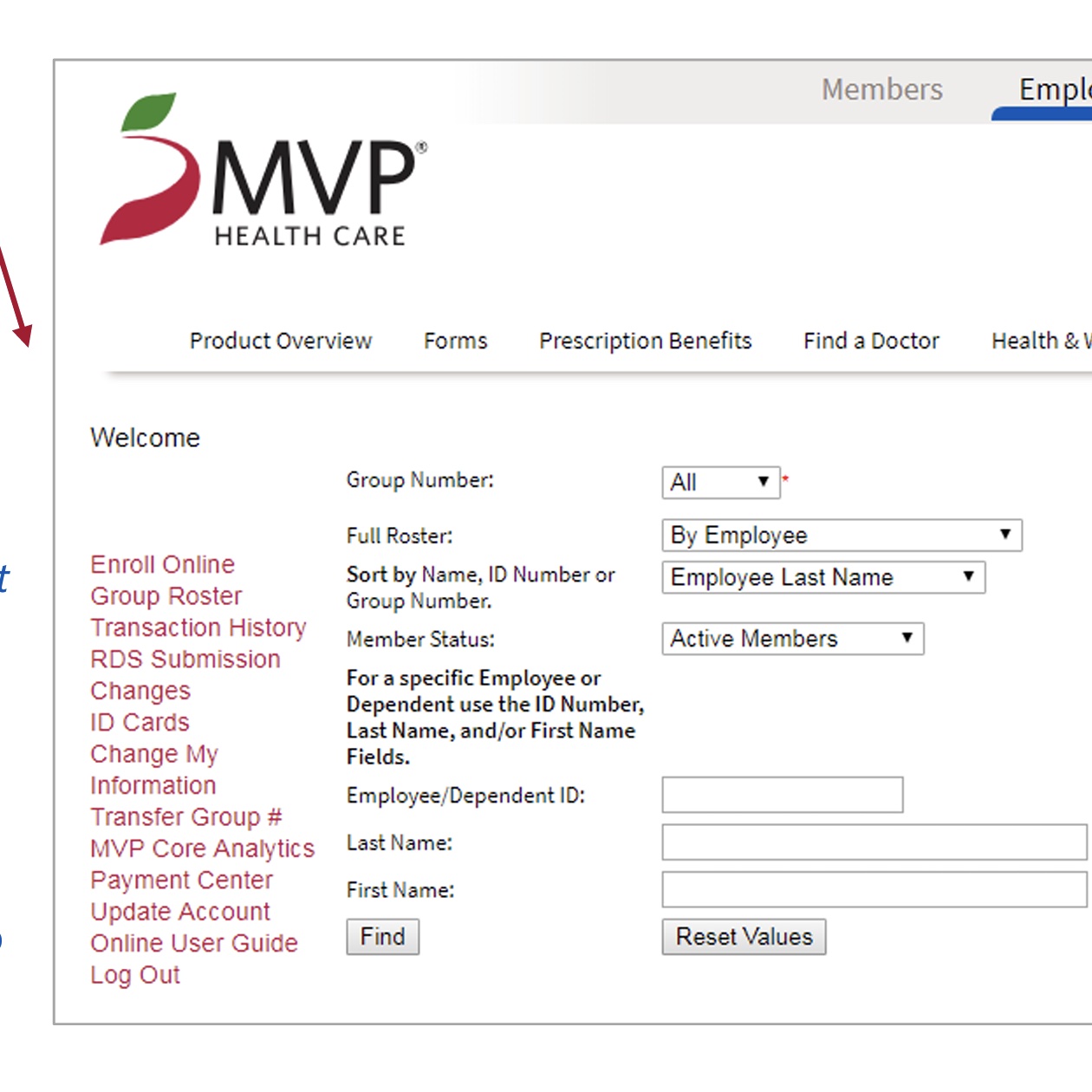Open Find a Doctor page
The width and height of the screenshot is (1092, 1092).
(x=871, y=341)
